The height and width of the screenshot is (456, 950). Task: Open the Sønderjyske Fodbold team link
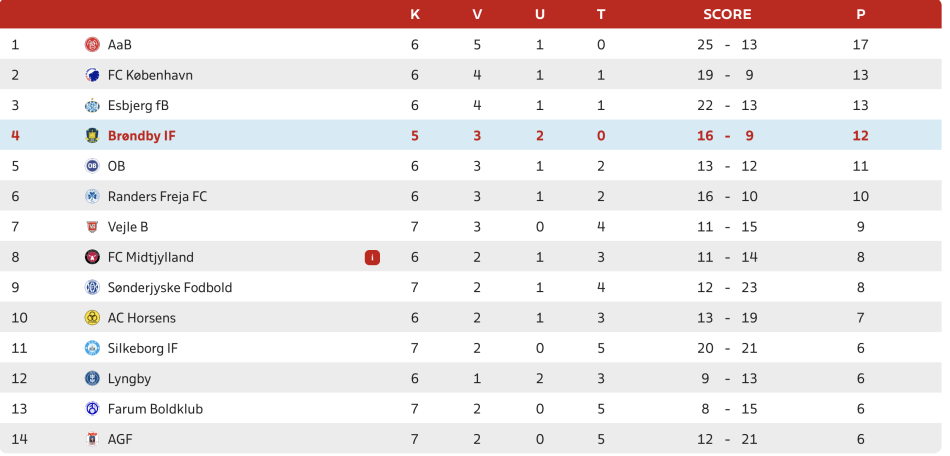coord(170,288)
